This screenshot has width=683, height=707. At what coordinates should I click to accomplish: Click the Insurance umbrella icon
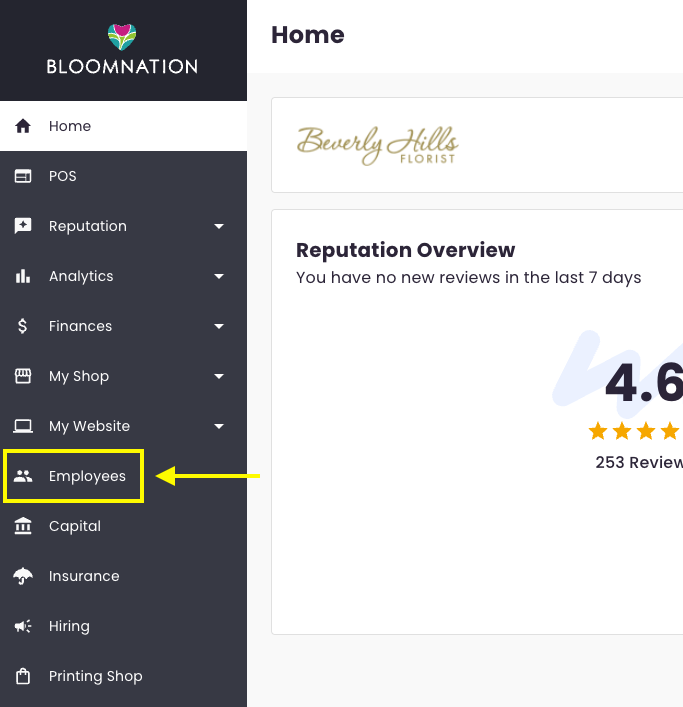click(23, 576)
